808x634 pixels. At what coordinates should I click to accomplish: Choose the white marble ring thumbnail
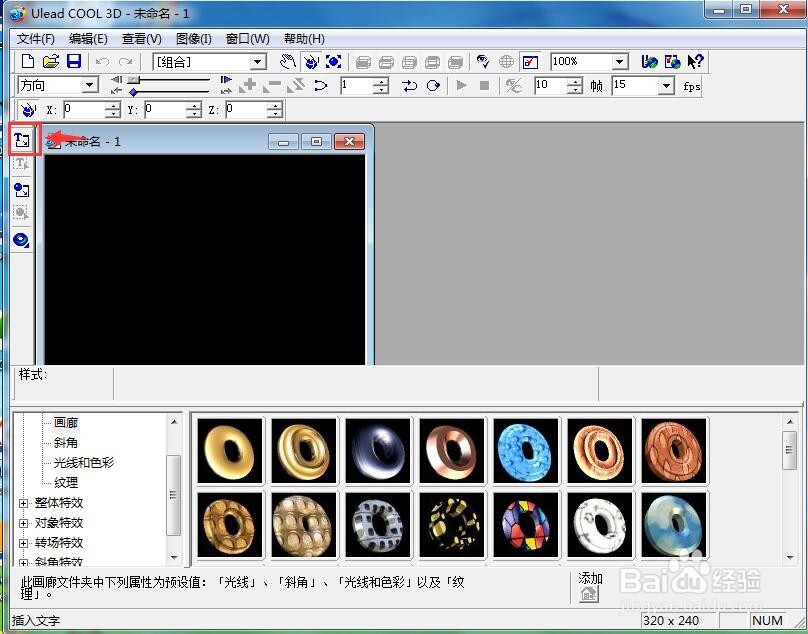599,525
